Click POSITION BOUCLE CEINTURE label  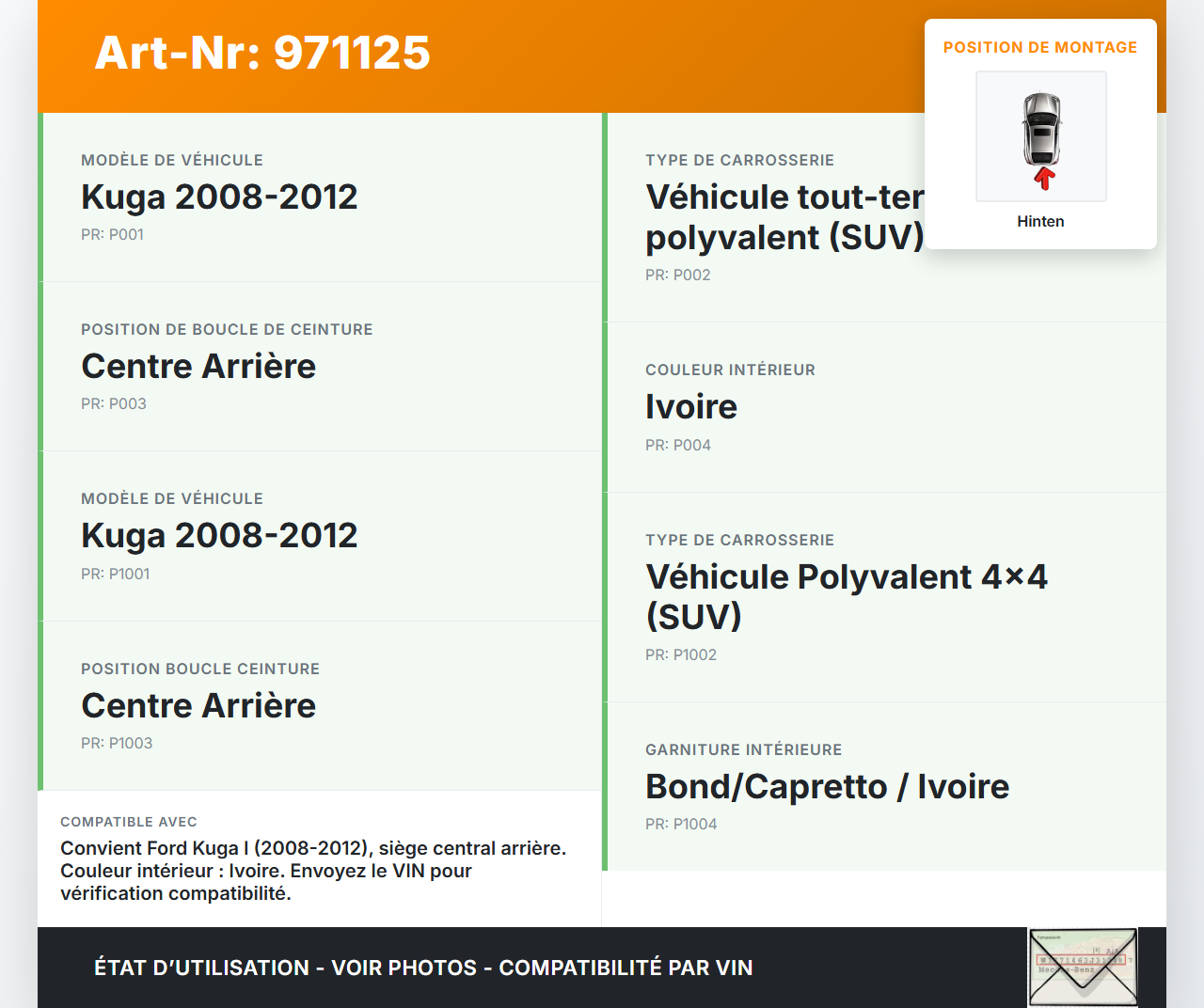(x=200, y=669)
